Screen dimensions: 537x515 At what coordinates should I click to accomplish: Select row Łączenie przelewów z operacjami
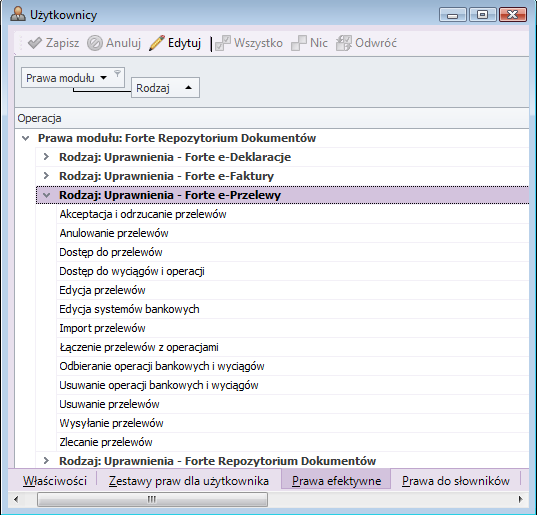click(293, 347)
